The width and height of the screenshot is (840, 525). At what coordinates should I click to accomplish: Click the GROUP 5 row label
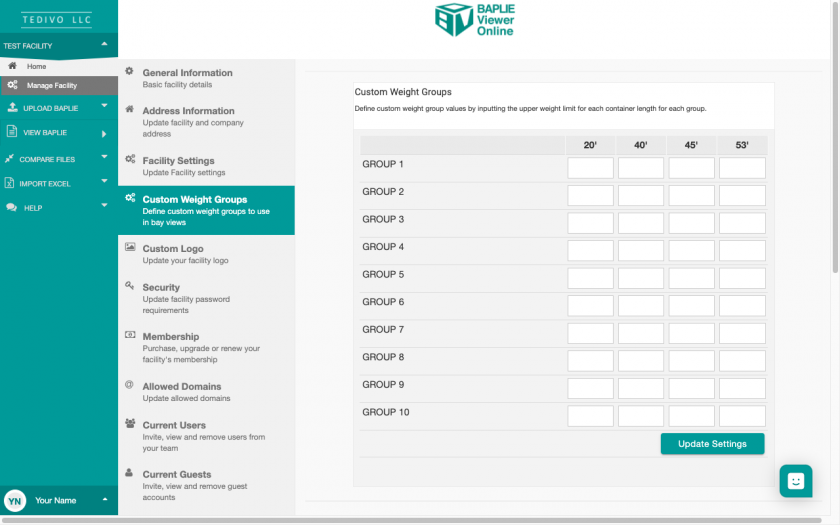coord(383,274)
